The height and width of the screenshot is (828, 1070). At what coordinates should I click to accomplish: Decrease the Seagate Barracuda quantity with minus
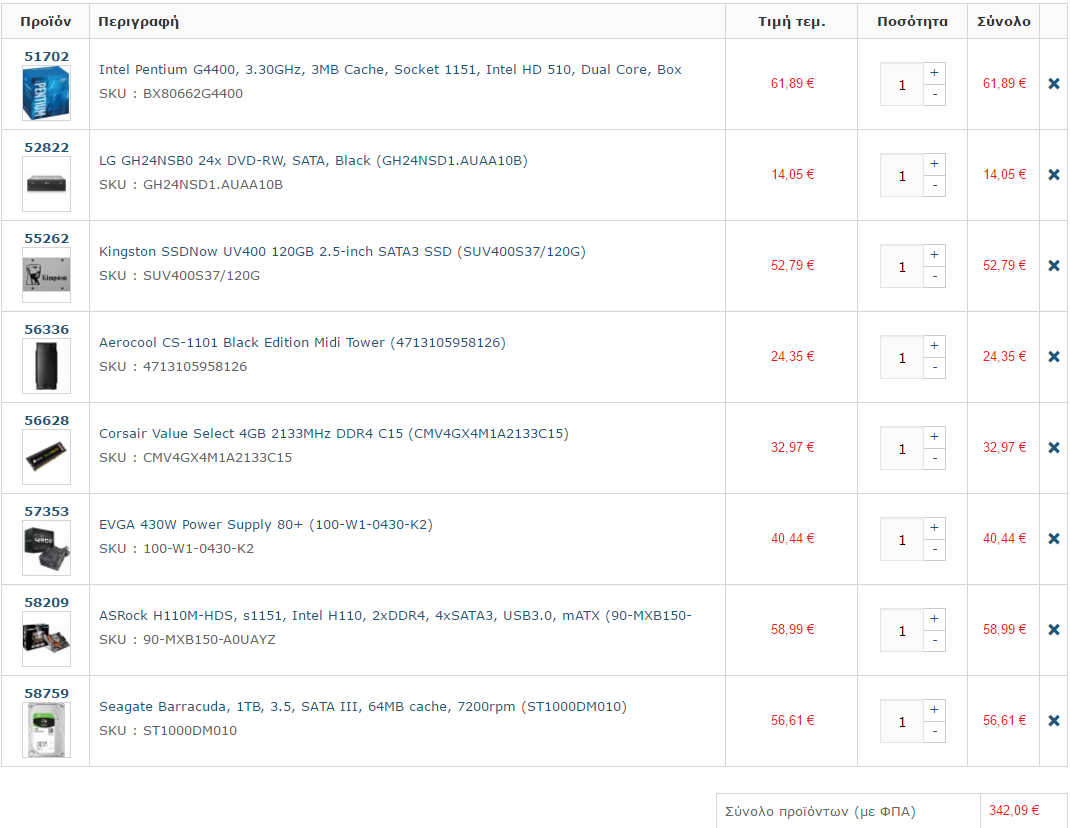pos(934,732)
